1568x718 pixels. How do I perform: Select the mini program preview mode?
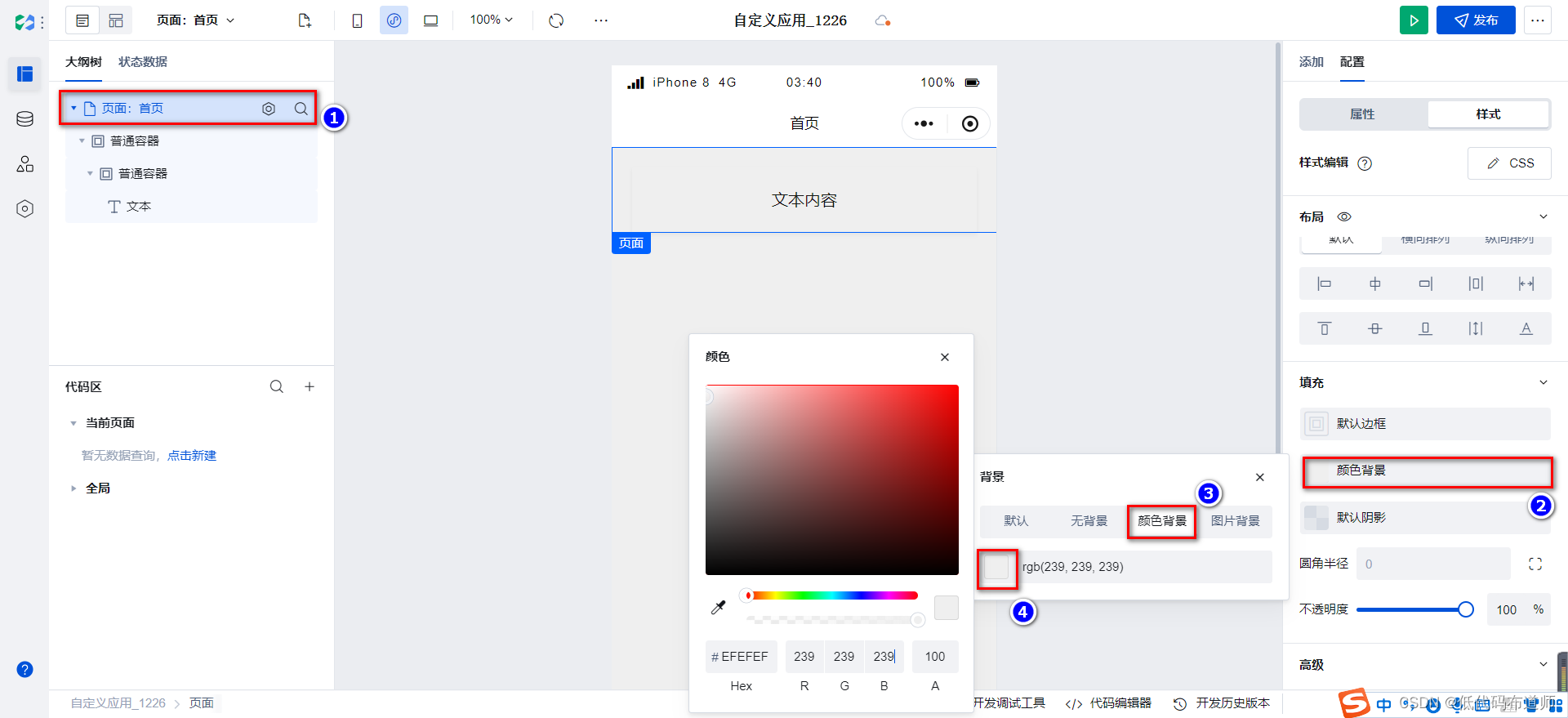[394, 20]
